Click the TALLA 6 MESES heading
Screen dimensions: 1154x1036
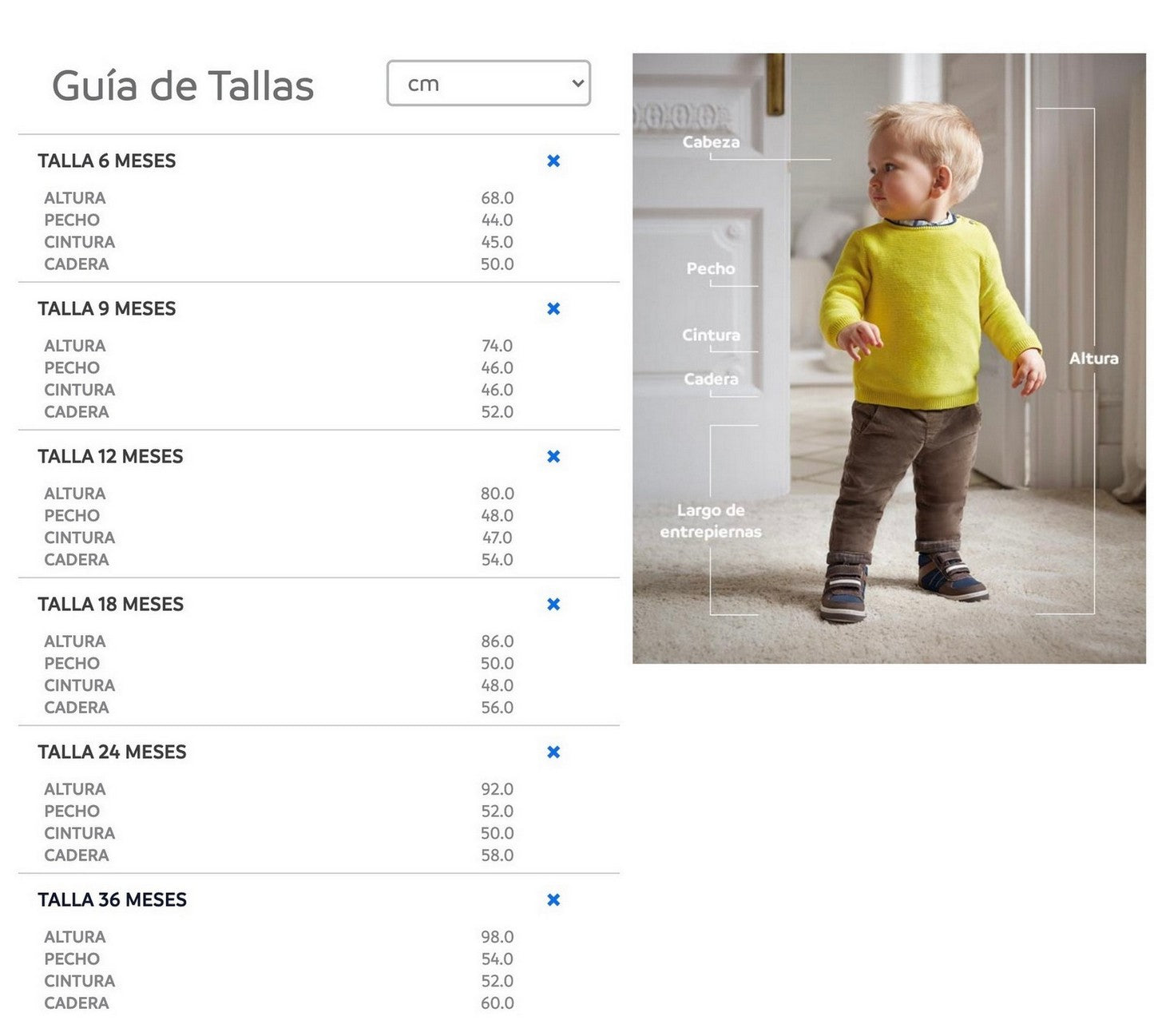(107, 161)
